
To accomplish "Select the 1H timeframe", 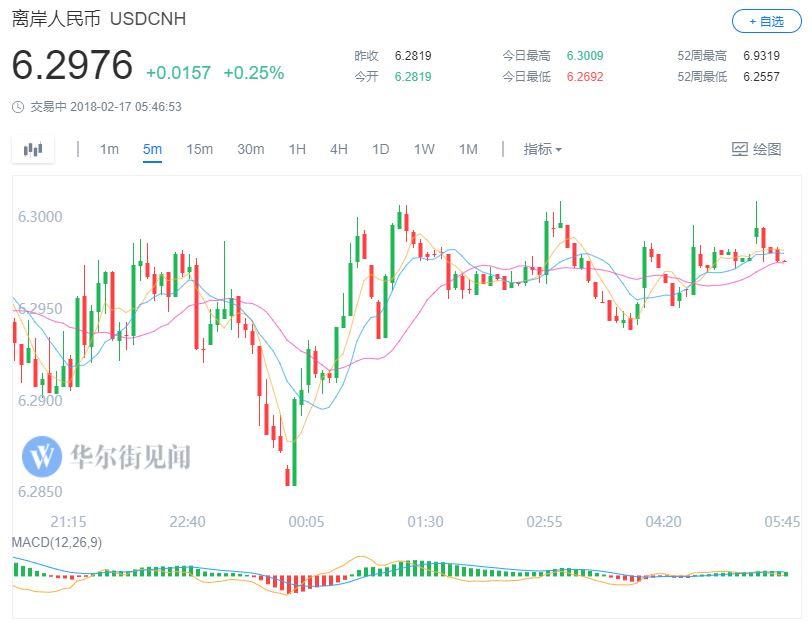I will [297, 150].
